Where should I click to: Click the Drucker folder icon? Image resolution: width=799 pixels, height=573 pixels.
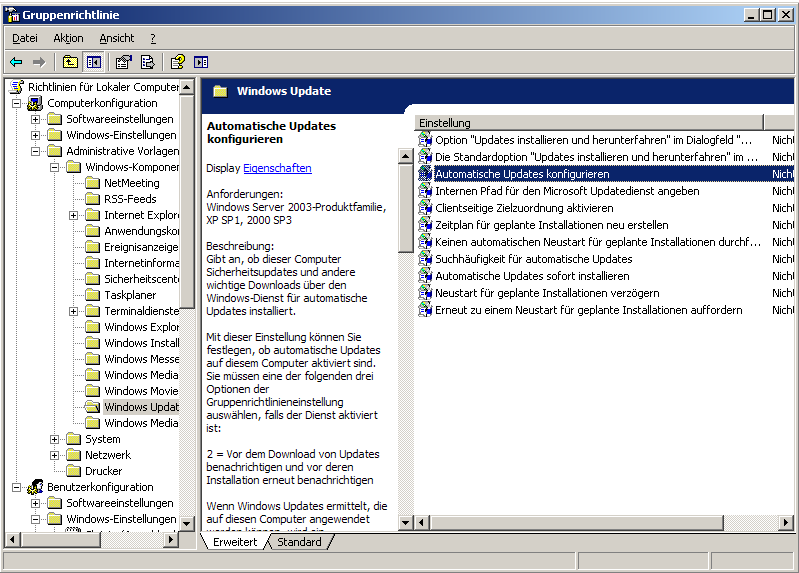74,471
